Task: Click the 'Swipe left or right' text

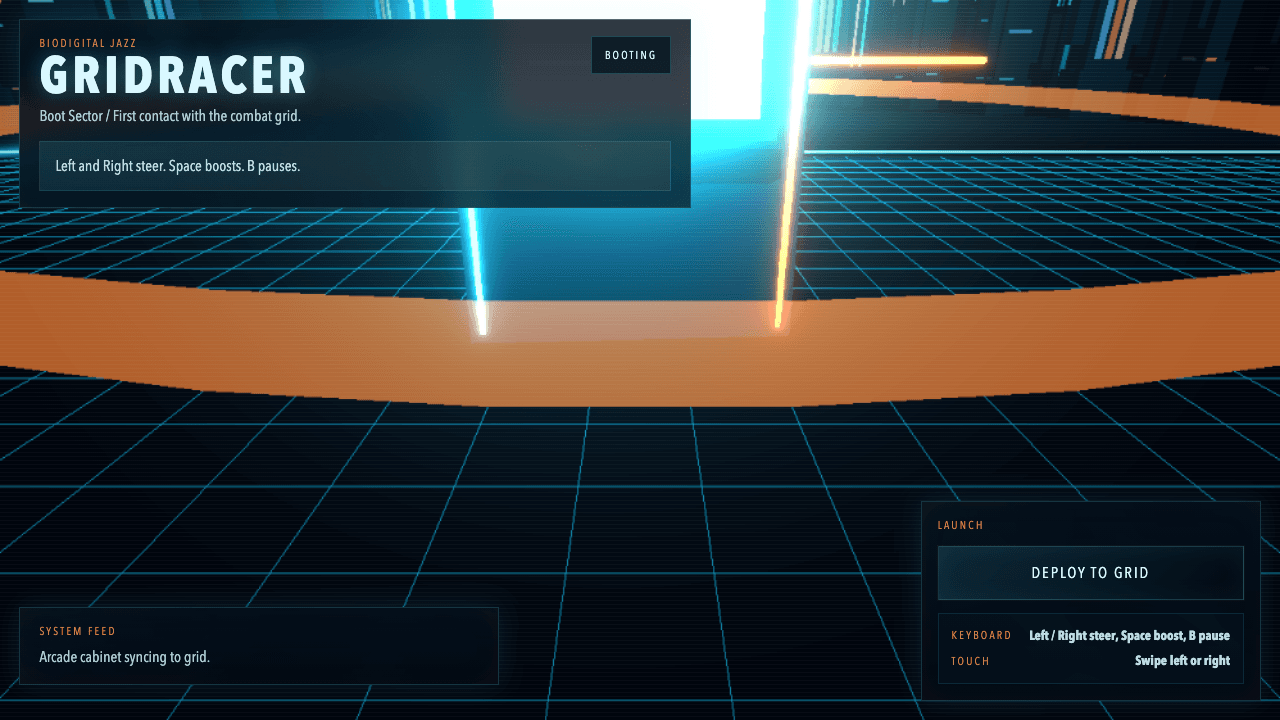Action: (x=1182, y=661)
